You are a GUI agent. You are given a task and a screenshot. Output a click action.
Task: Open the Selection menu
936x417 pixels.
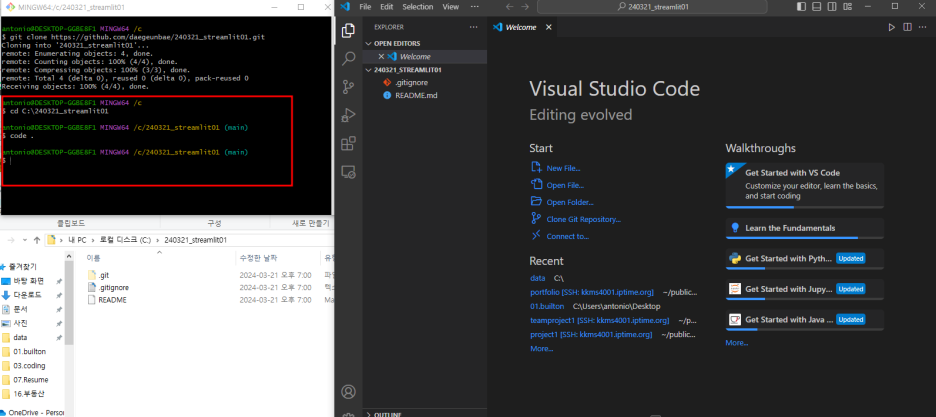[417, 7]
